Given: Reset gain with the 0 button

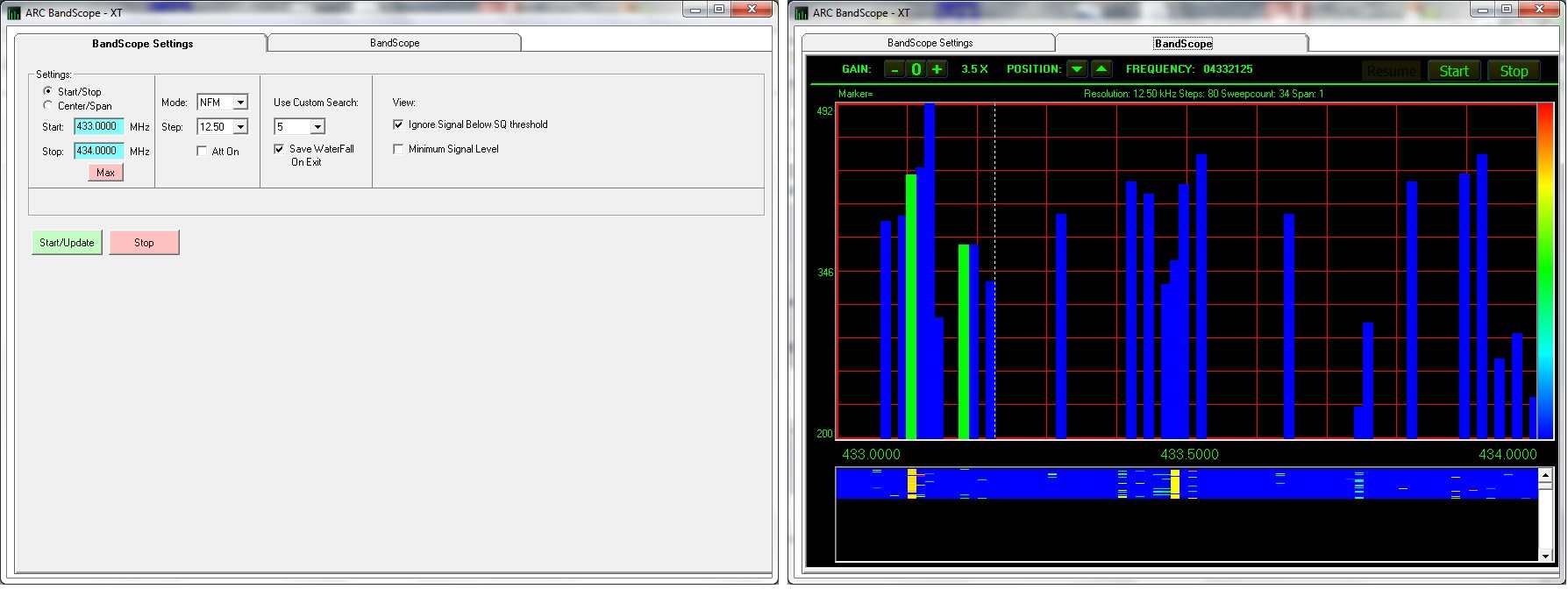Looking at the screenshot, I should tap(916, 69).
